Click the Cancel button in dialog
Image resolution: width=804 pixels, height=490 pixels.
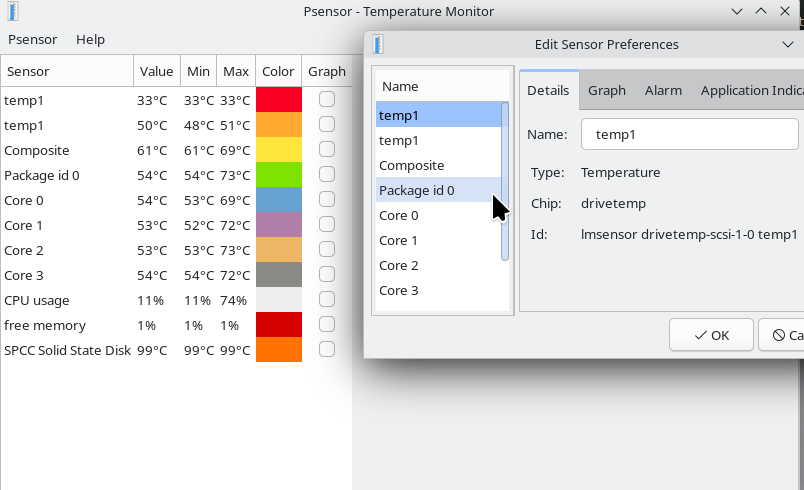(782, 335)
